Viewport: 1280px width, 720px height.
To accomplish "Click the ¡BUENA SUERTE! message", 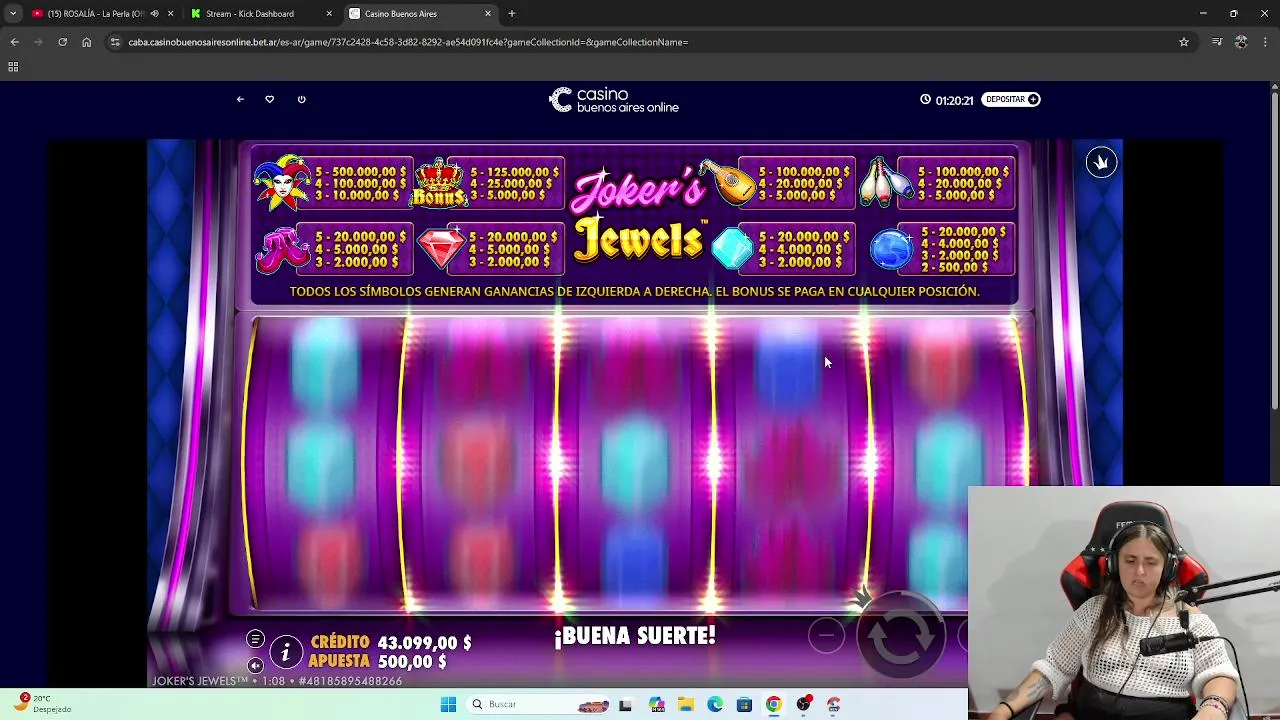I will tap(635, 636).
